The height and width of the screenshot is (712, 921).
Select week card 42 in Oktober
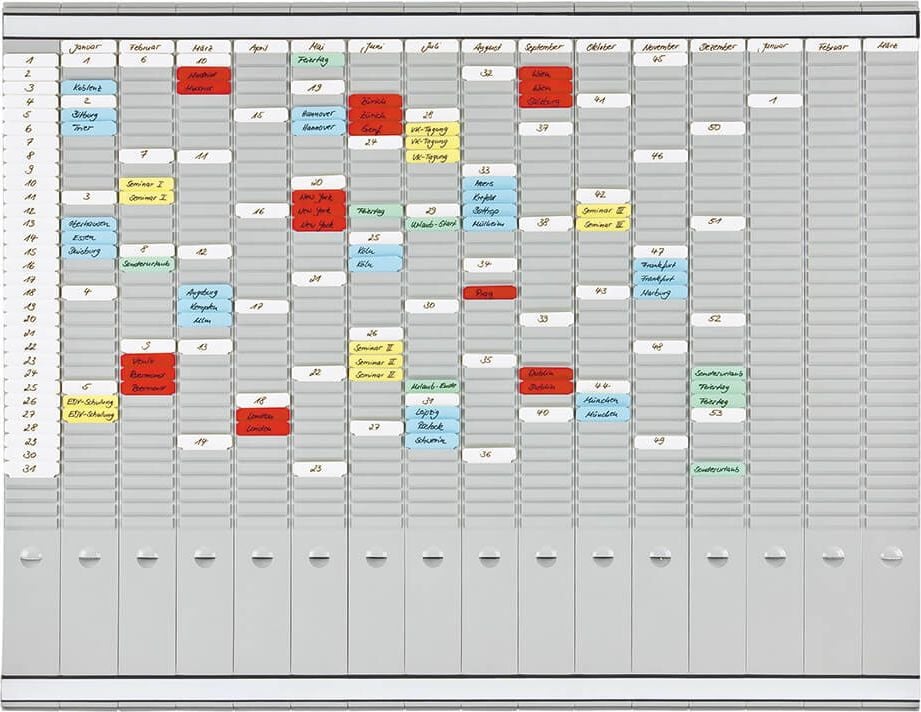coord(603,196)
